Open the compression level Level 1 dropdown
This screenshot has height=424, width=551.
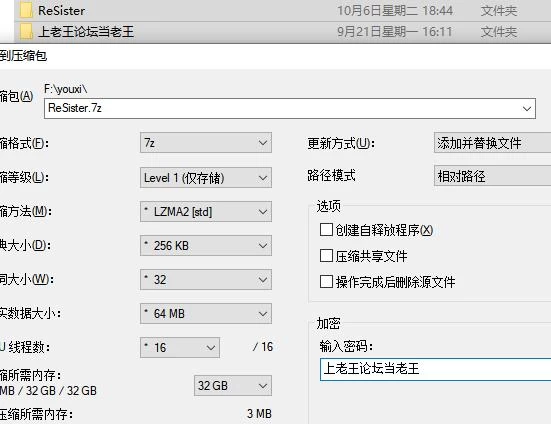(206, 177)
